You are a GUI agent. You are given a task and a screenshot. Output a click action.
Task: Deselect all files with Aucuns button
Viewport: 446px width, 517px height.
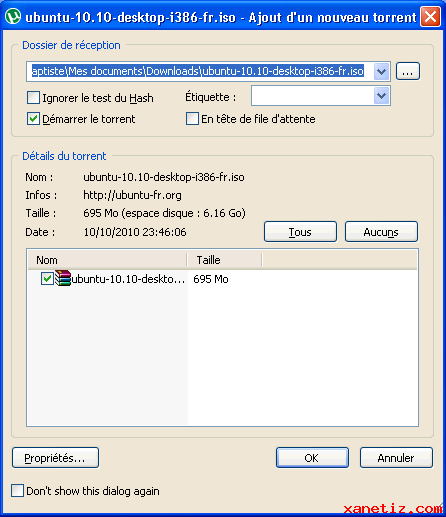coord(381,232)
